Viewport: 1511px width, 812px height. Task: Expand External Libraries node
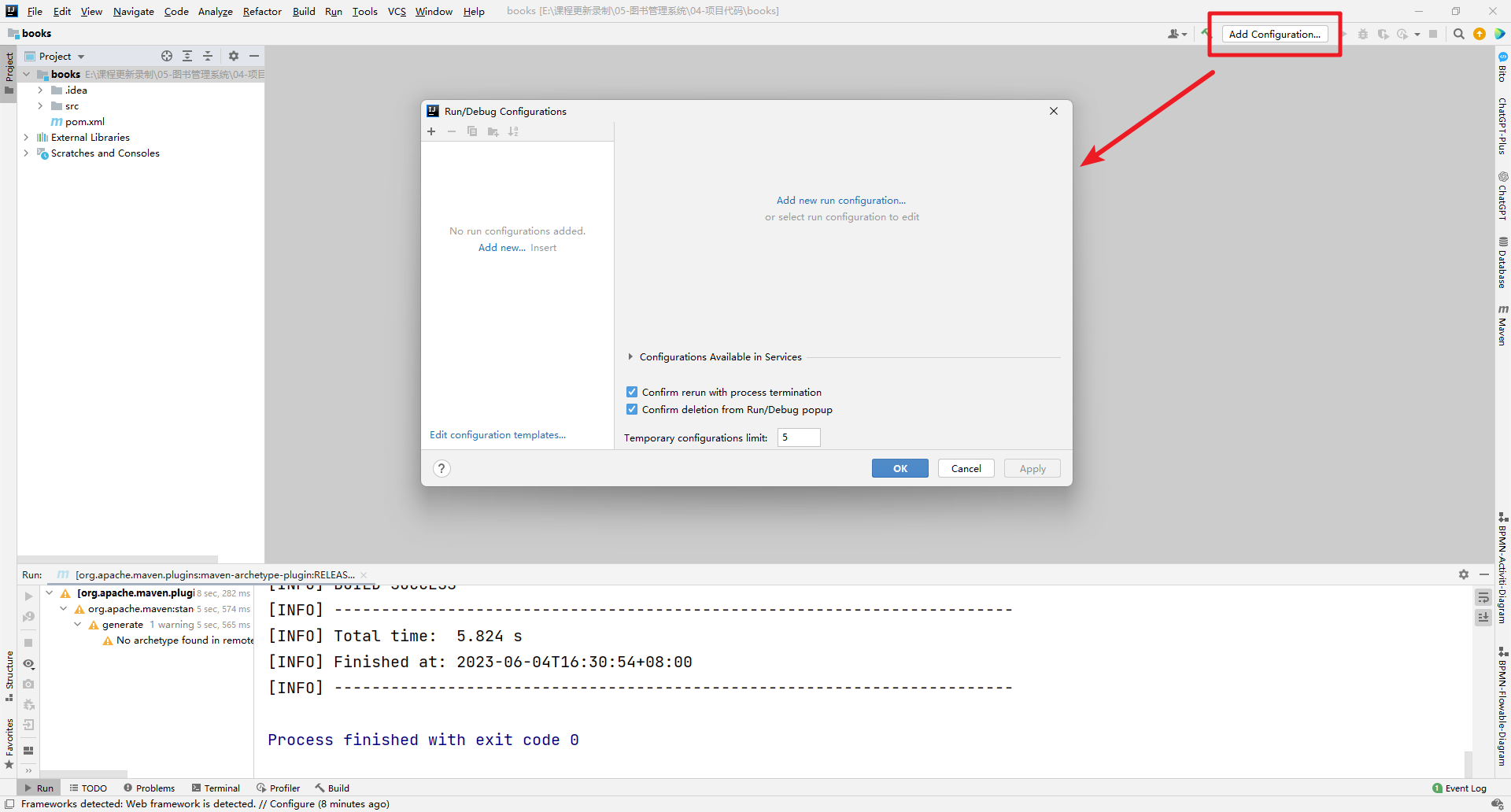26,137
